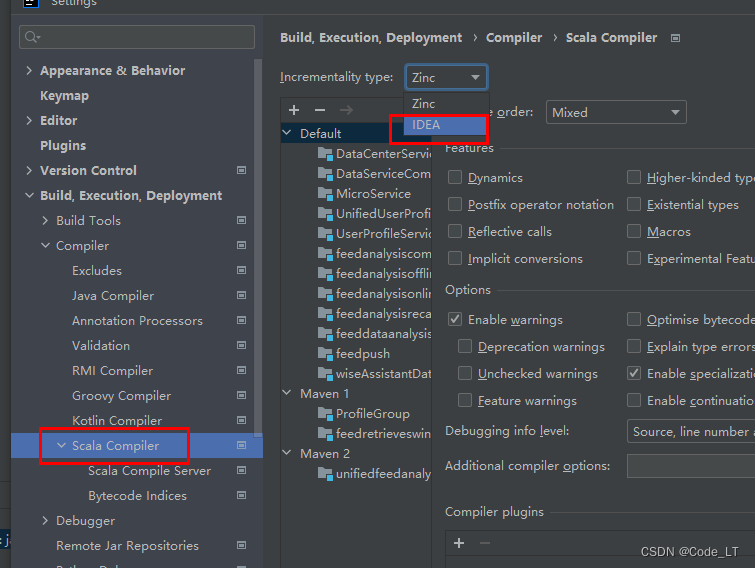This screenshot has height=568, width=755.
Task: Click project-level icon next to Bytecode Indices
Action: (x=242, y=495)
